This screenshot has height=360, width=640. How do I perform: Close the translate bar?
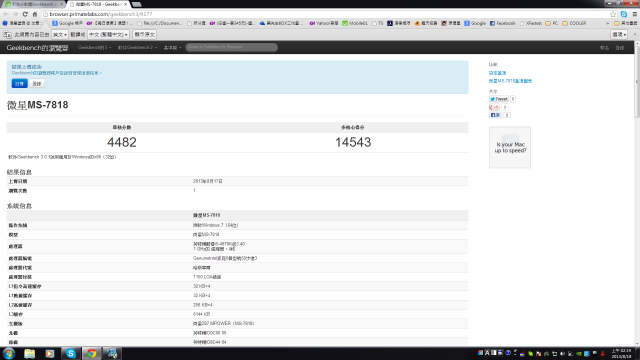[x=635, y=35]
